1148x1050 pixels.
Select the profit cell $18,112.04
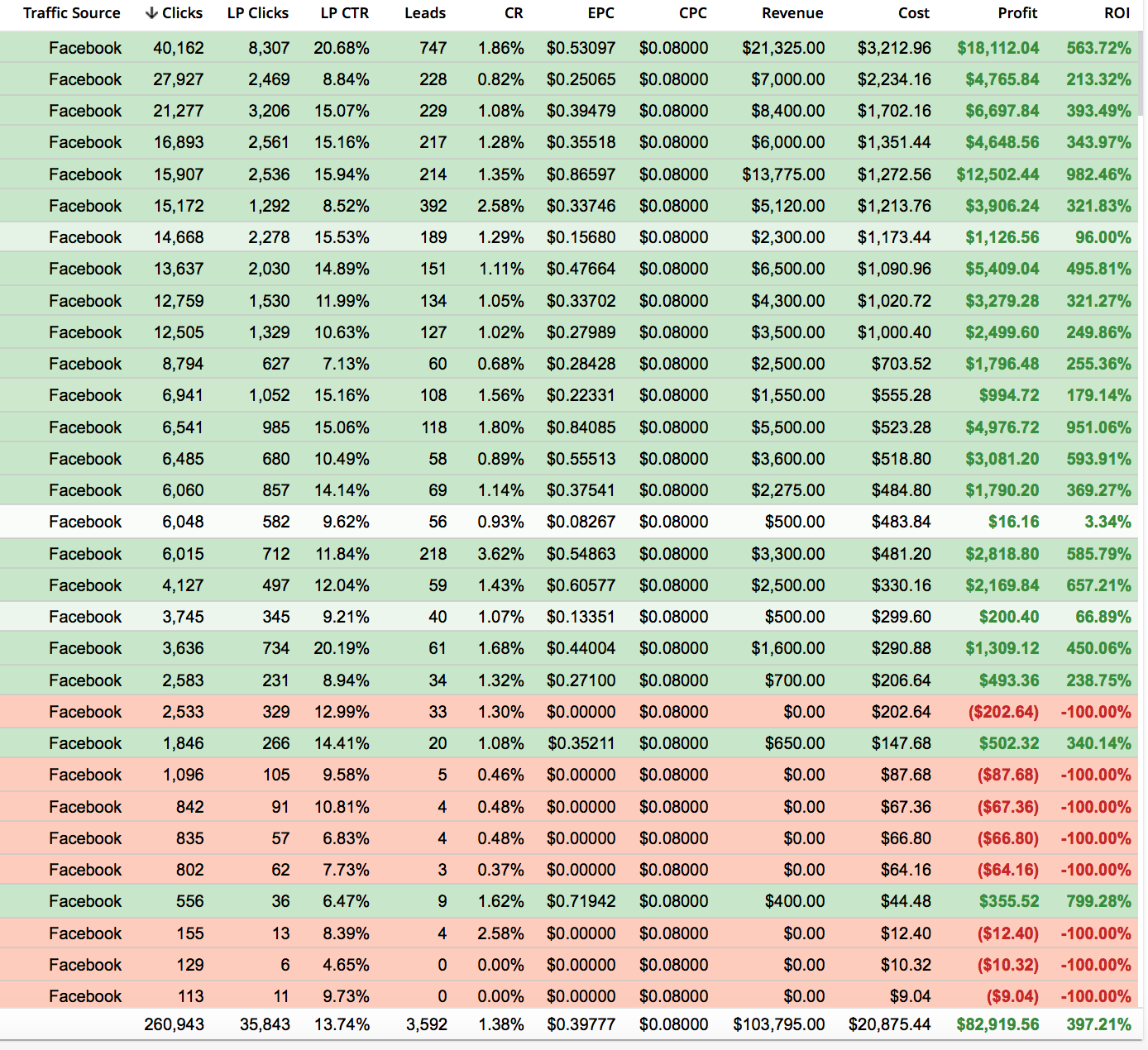click(x=998, y=48)
